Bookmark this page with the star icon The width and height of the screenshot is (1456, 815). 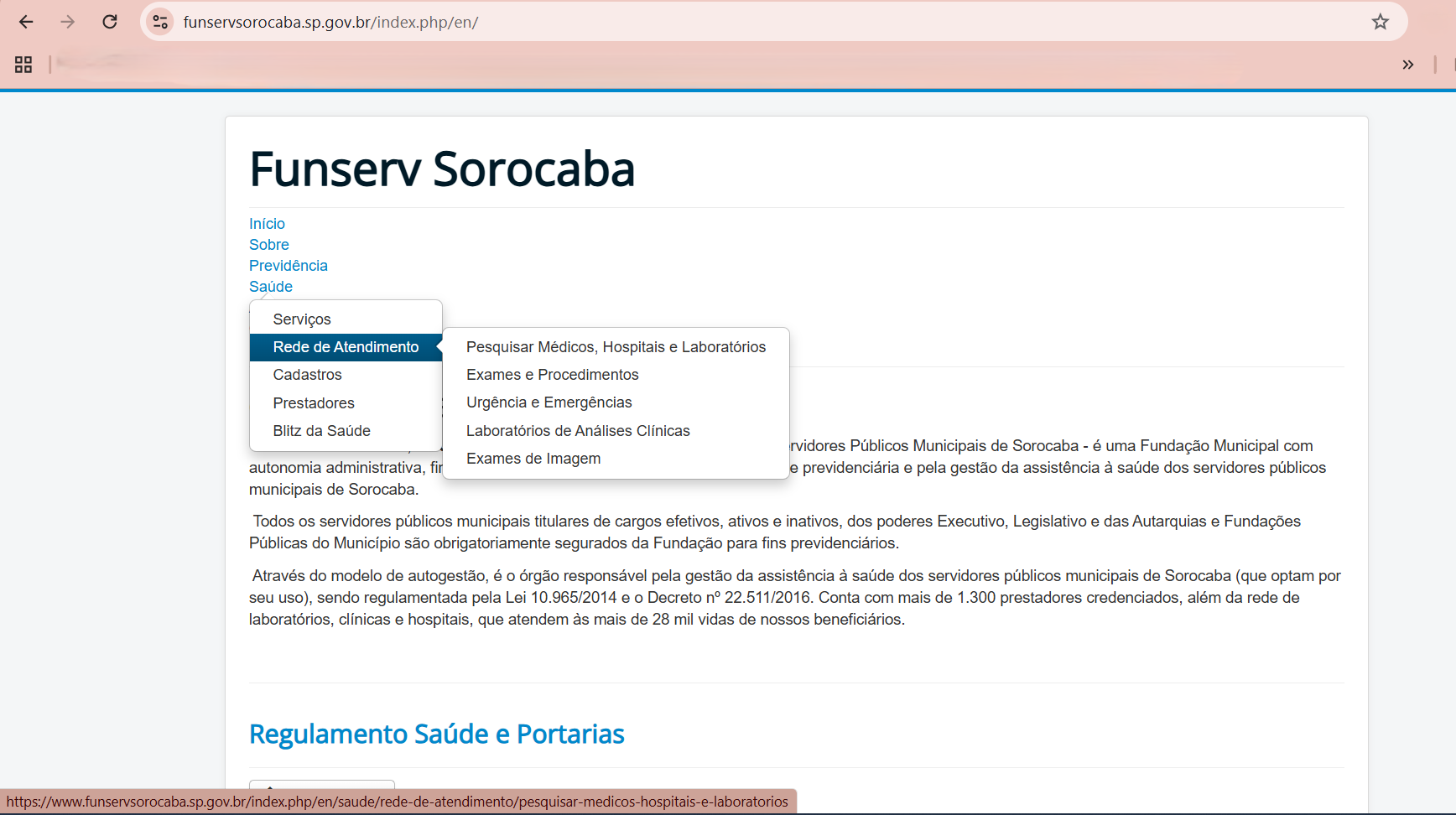tap(1381, 22)
